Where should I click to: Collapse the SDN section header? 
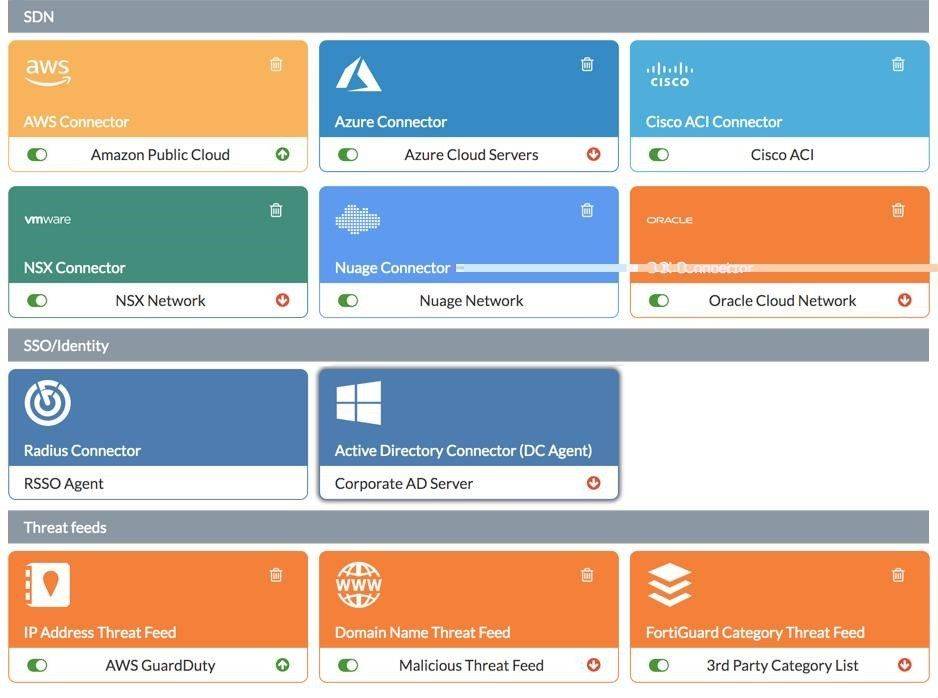click(468, 16)
